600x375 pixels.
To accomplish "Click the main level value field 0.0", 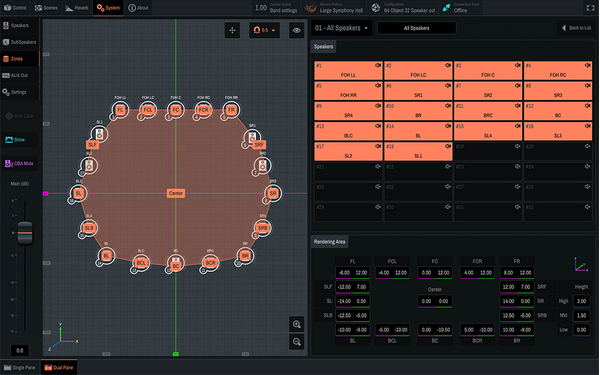I will click(x=20, y=350).
